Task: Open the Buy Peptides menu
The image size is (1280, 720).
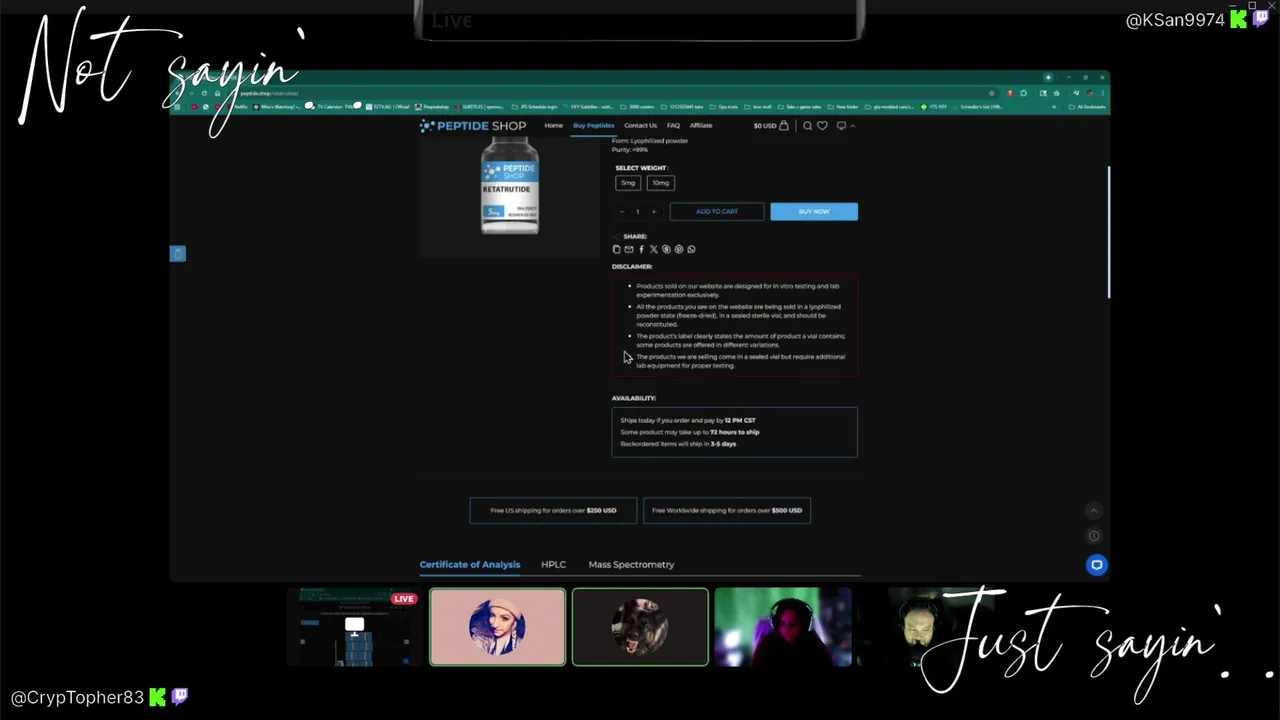Action: (594, 125)
